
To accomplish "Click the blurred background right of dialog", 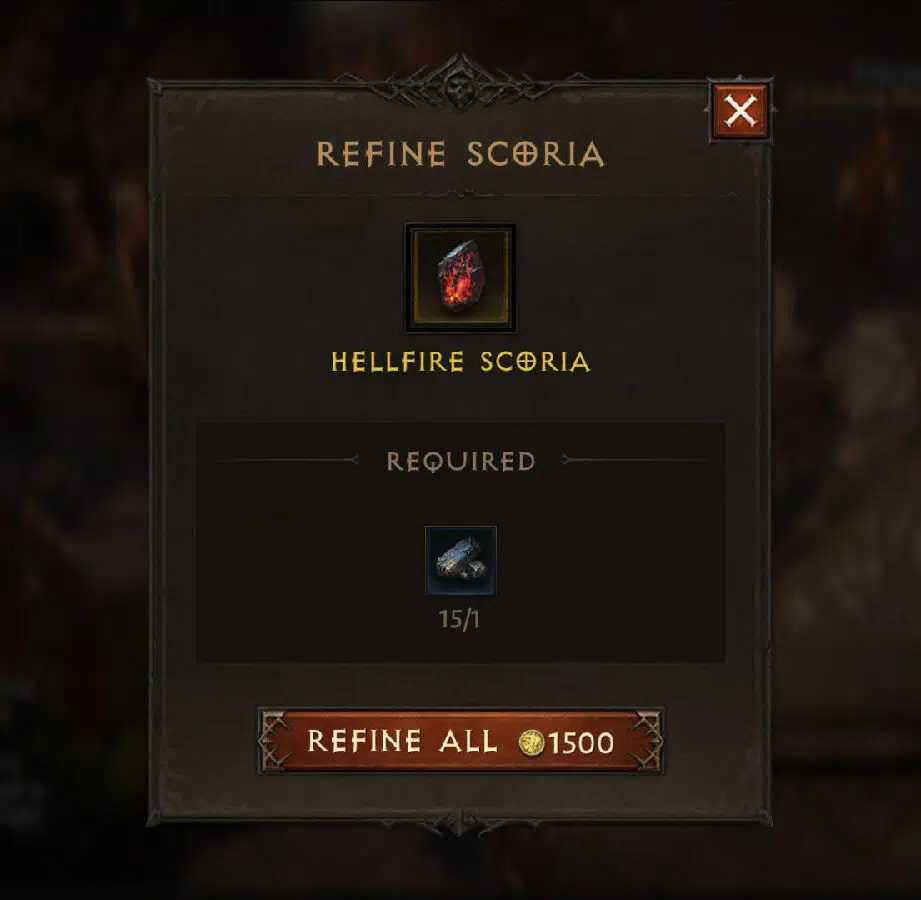I will (x=846, y=446).
